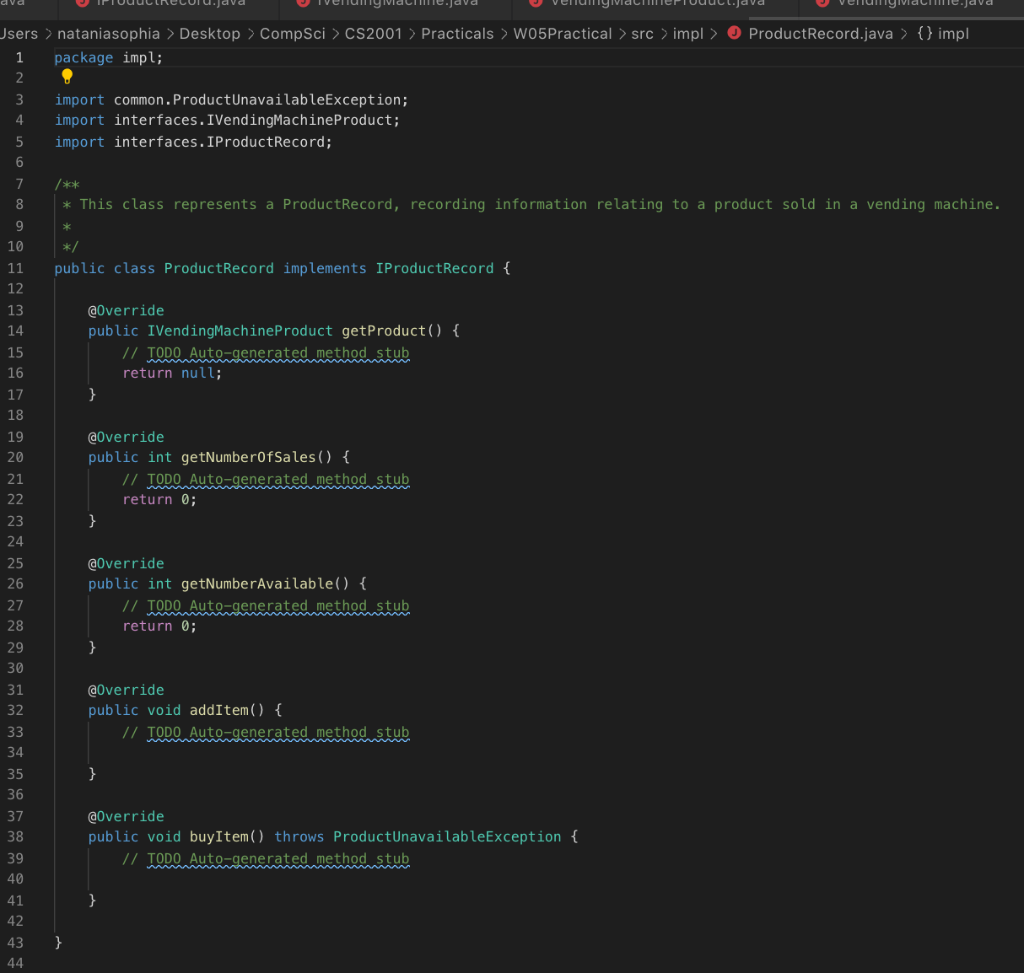1024x973 pixels.
Task: Place cursor on 'package impl;' on line 1
Action: [108, 57]
